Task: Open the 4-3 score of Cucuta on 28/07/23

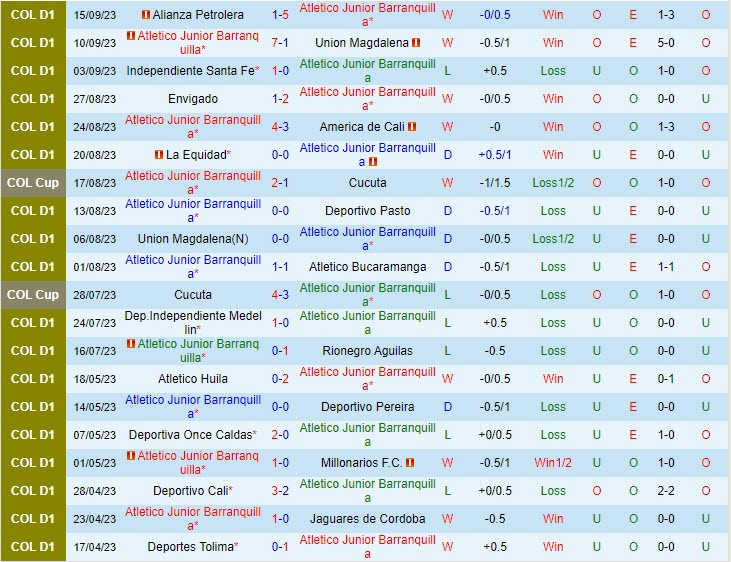Action: (280, 295)
